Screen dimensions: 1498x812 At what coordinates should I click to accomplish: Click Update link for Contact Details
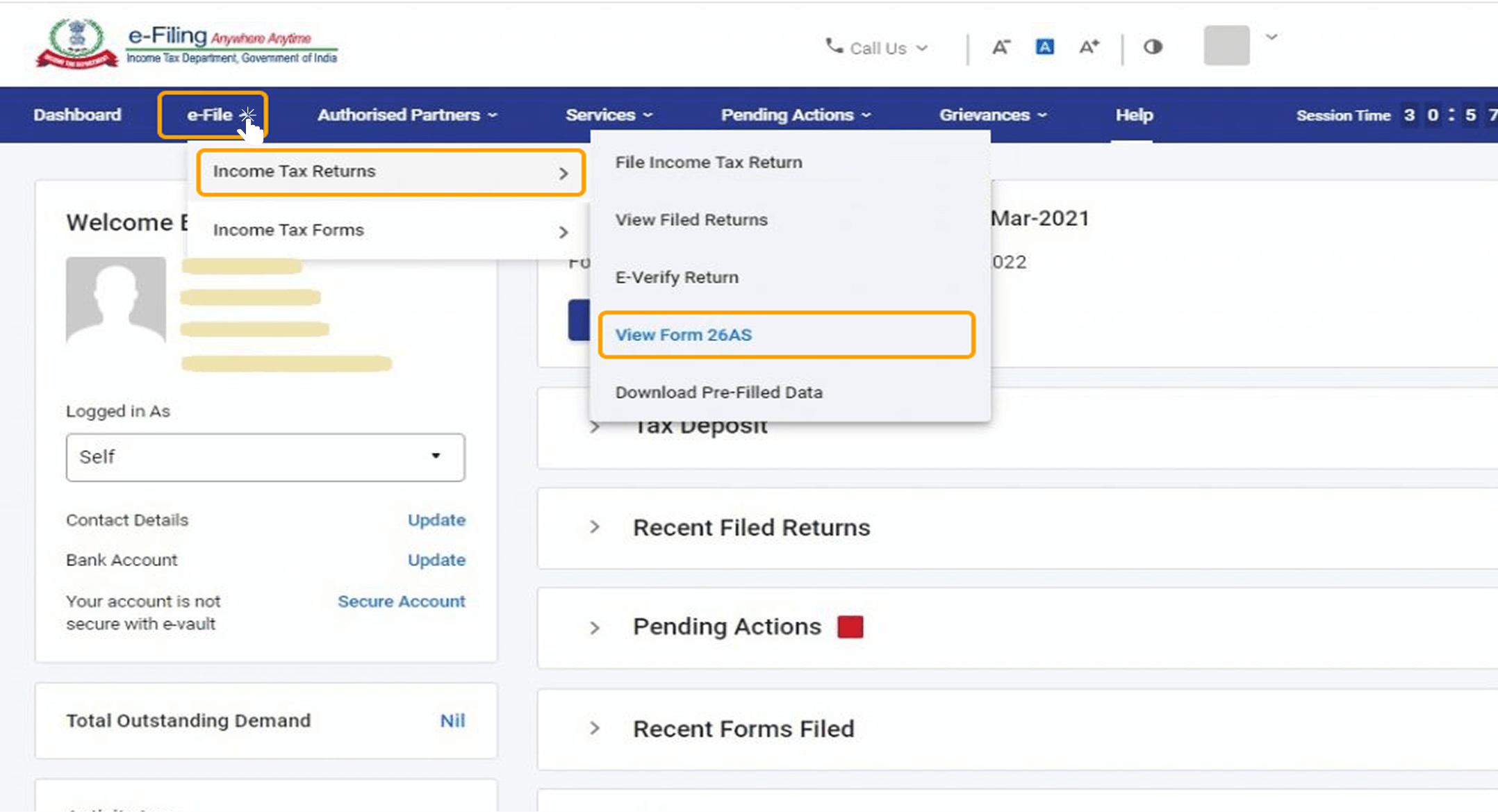[436, 520]
